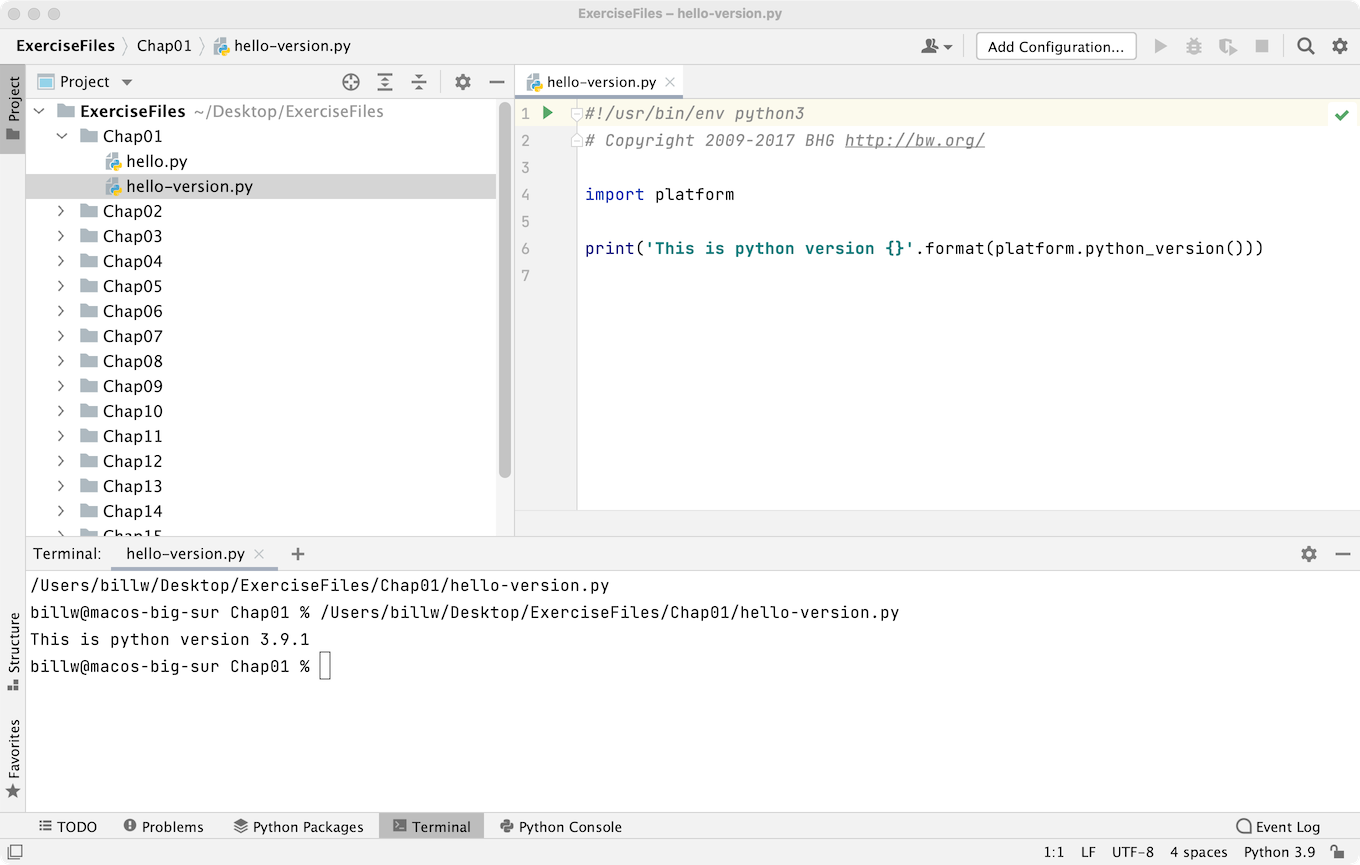Select the Chap12 folder row
The height and width of the screenshot is (865, 1360).
(x=261, y=461)
